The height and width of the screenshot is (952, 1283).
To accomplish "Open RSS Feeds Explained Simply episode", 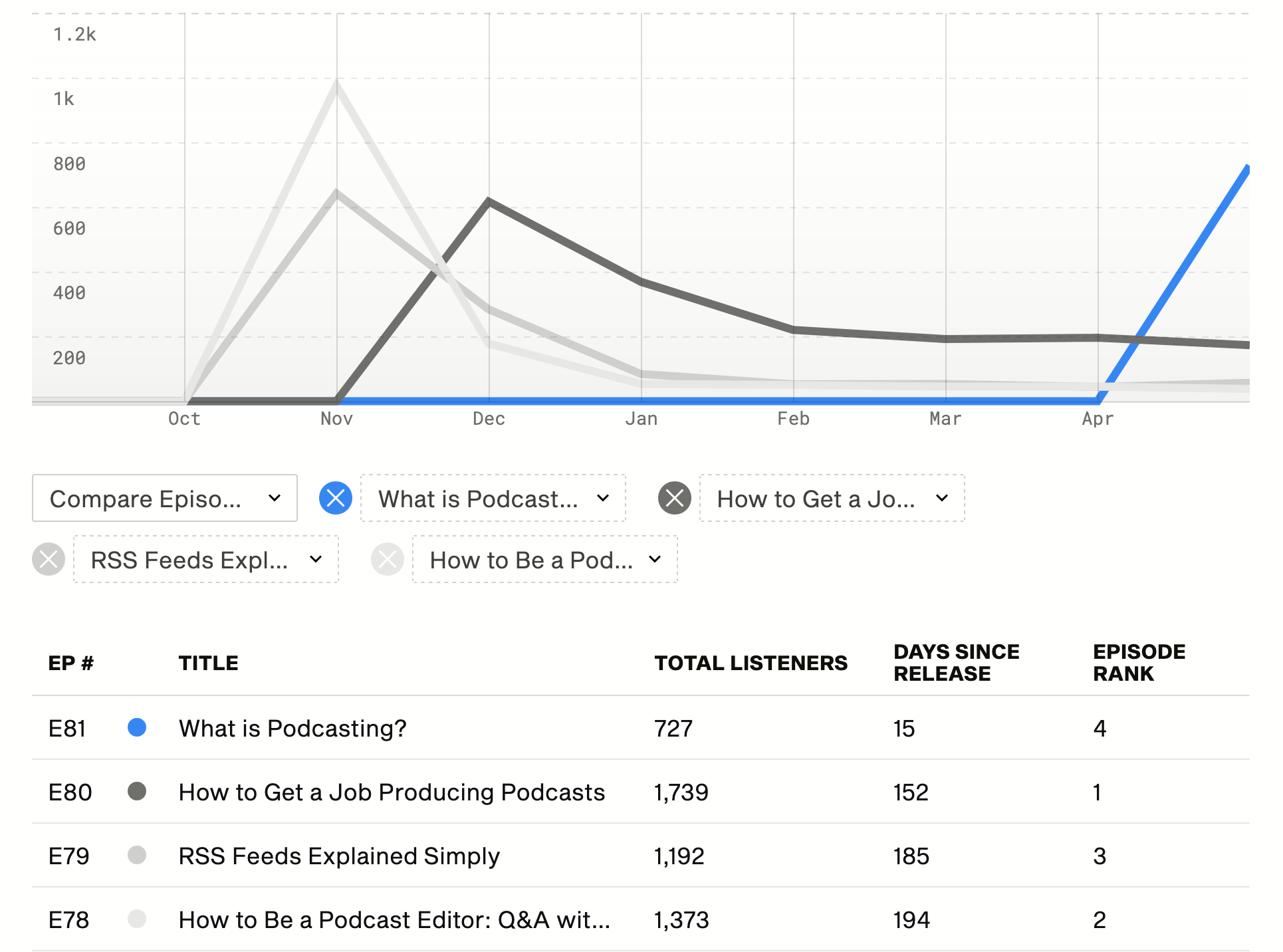I will coord(339,856).
